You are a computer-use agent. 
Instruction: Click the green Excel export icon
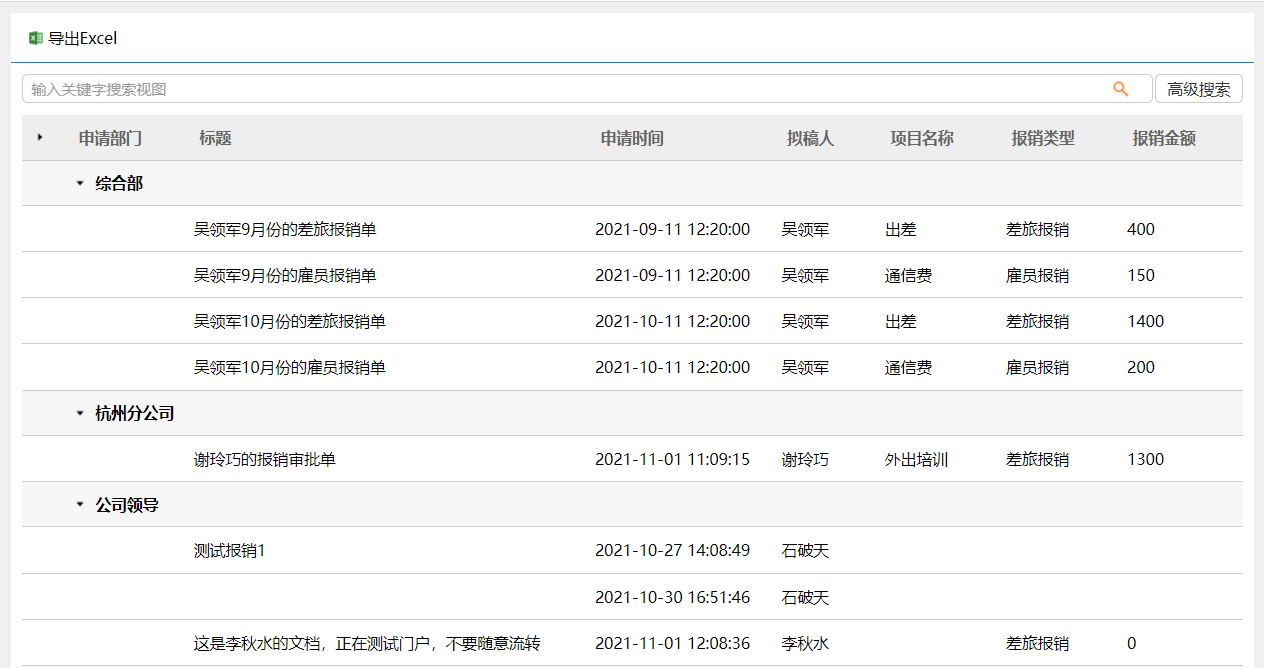[36, 38]
